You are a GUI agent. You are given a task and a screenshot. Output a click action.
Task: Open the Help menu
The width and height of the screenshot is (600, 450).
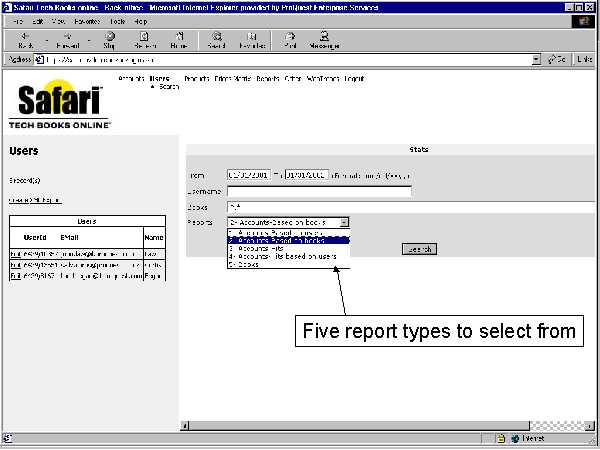pos(140,21)
